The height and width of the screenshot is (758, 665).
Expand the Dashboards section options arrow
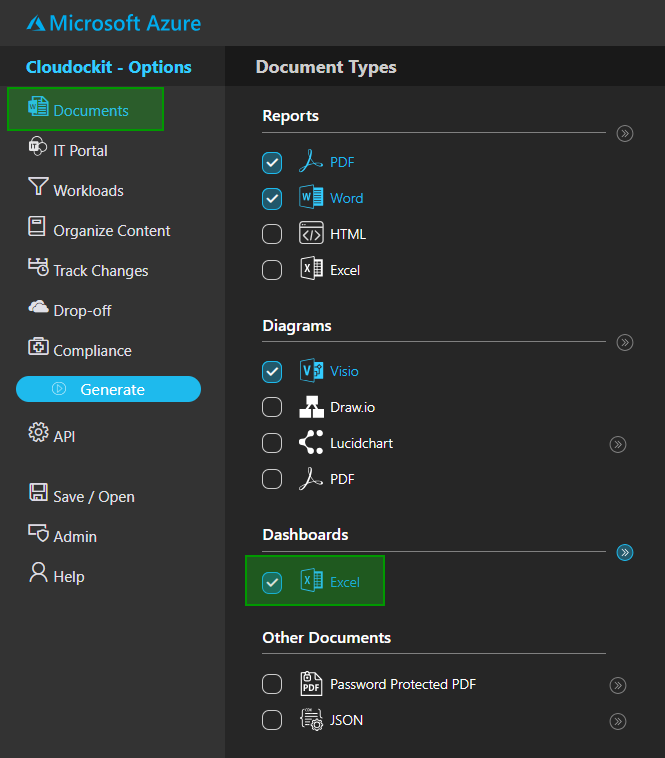(x=625, y=552)
